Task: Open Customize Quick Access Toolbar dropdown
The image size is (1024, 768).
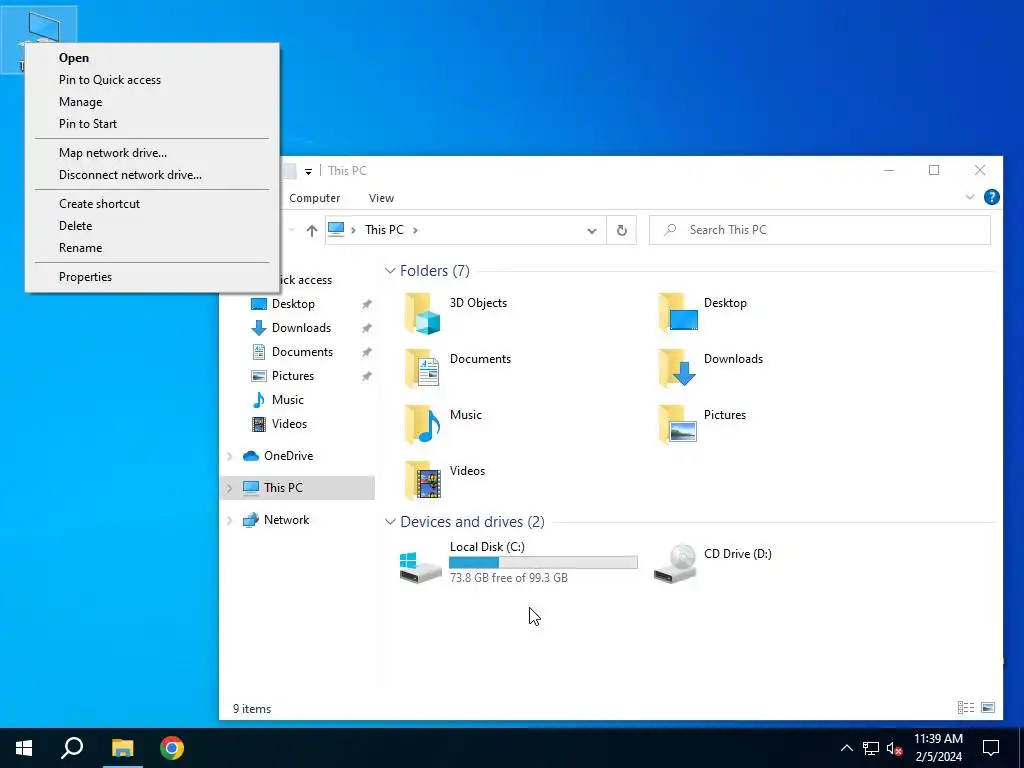Action: coord(308,171)
